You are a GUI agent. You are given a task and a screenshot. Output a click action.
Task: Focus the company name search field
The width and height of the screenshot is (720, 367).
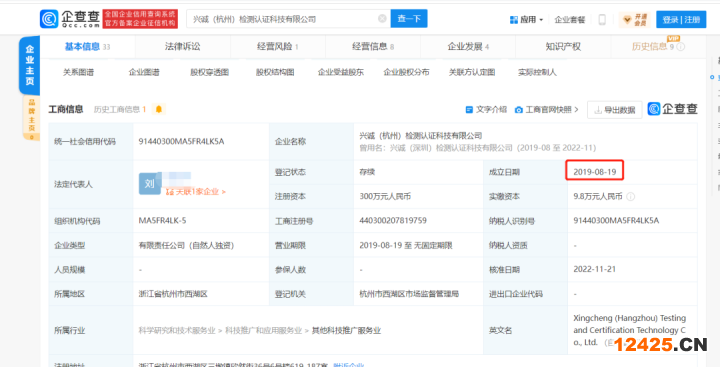click(288, 19)
